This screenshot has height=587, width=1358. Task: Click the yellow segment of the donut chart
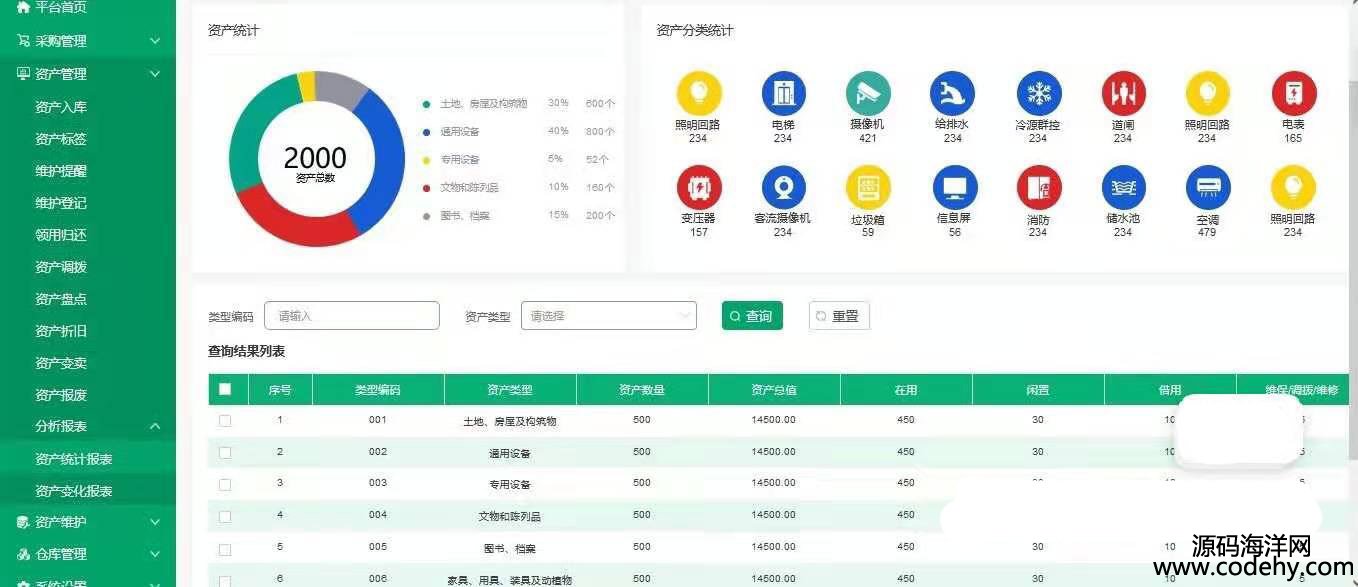(x=307, y=86)
